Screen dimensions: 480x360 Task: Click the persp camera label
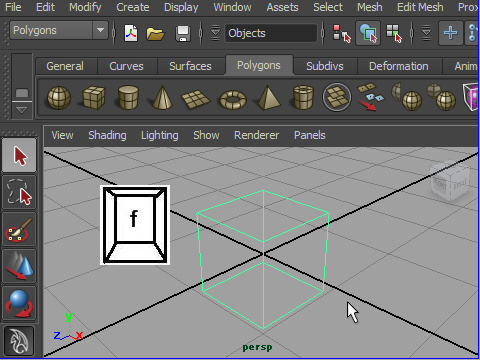click(x=257, y=347)
